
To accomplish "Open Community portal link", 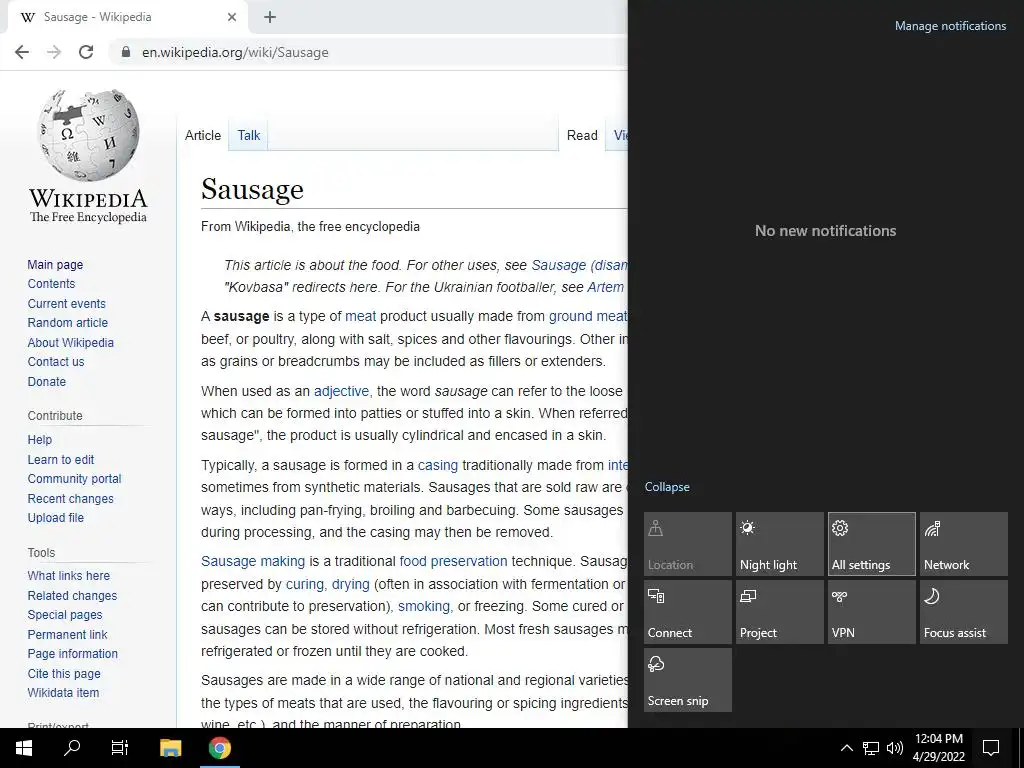I will [74, 479].
